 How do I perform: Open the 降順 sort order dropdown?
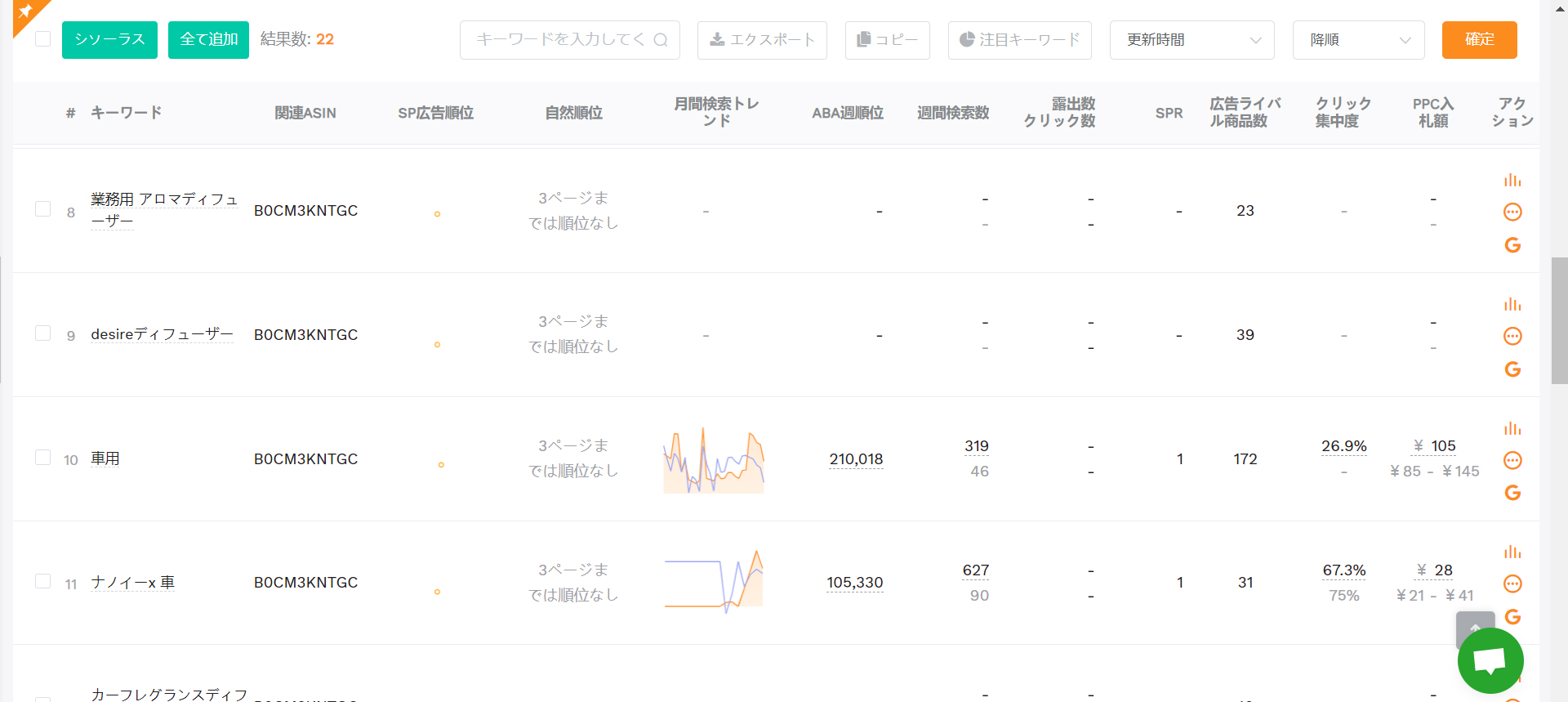tap(1359, 40)
